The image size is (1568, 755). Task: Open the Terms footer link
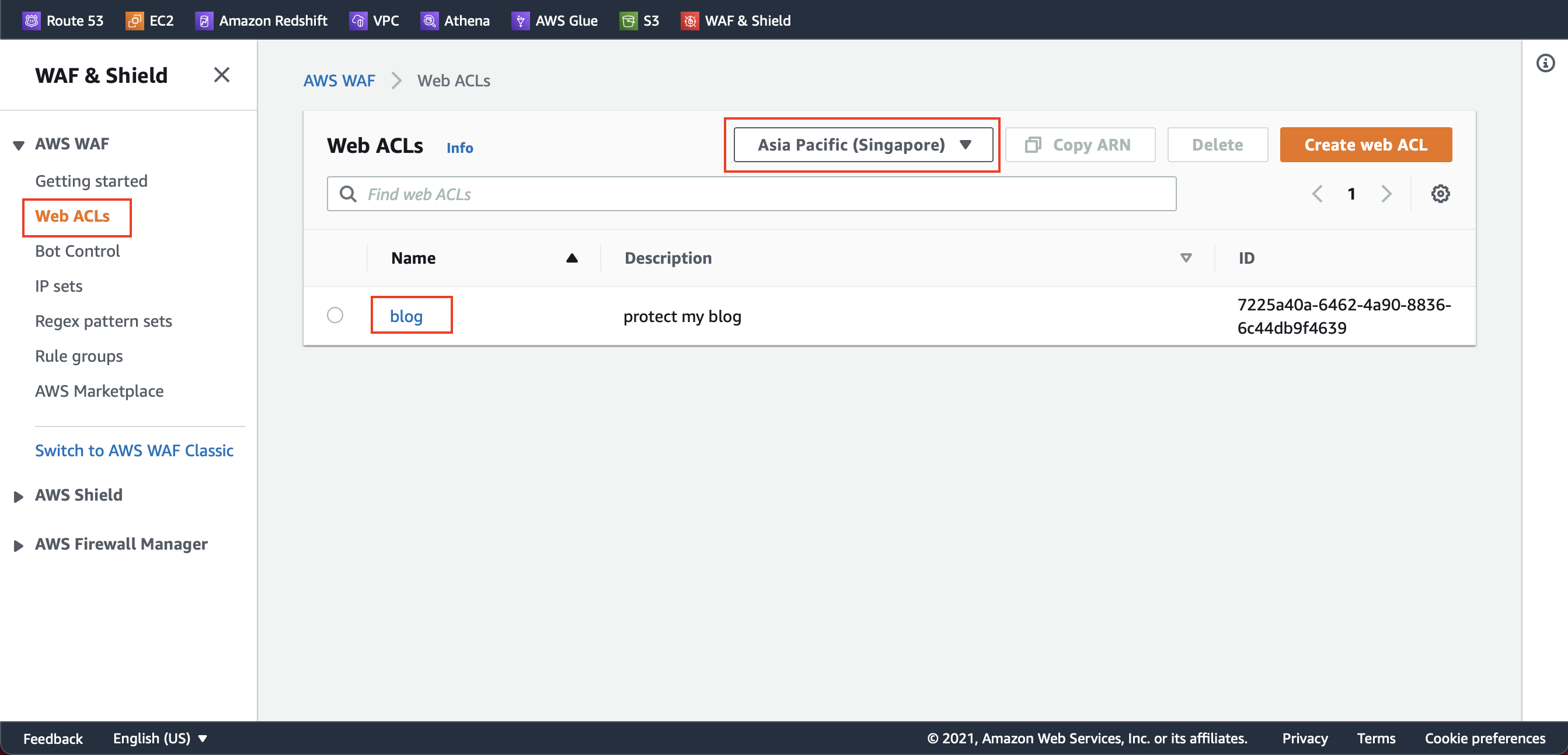pos(1376,738)
